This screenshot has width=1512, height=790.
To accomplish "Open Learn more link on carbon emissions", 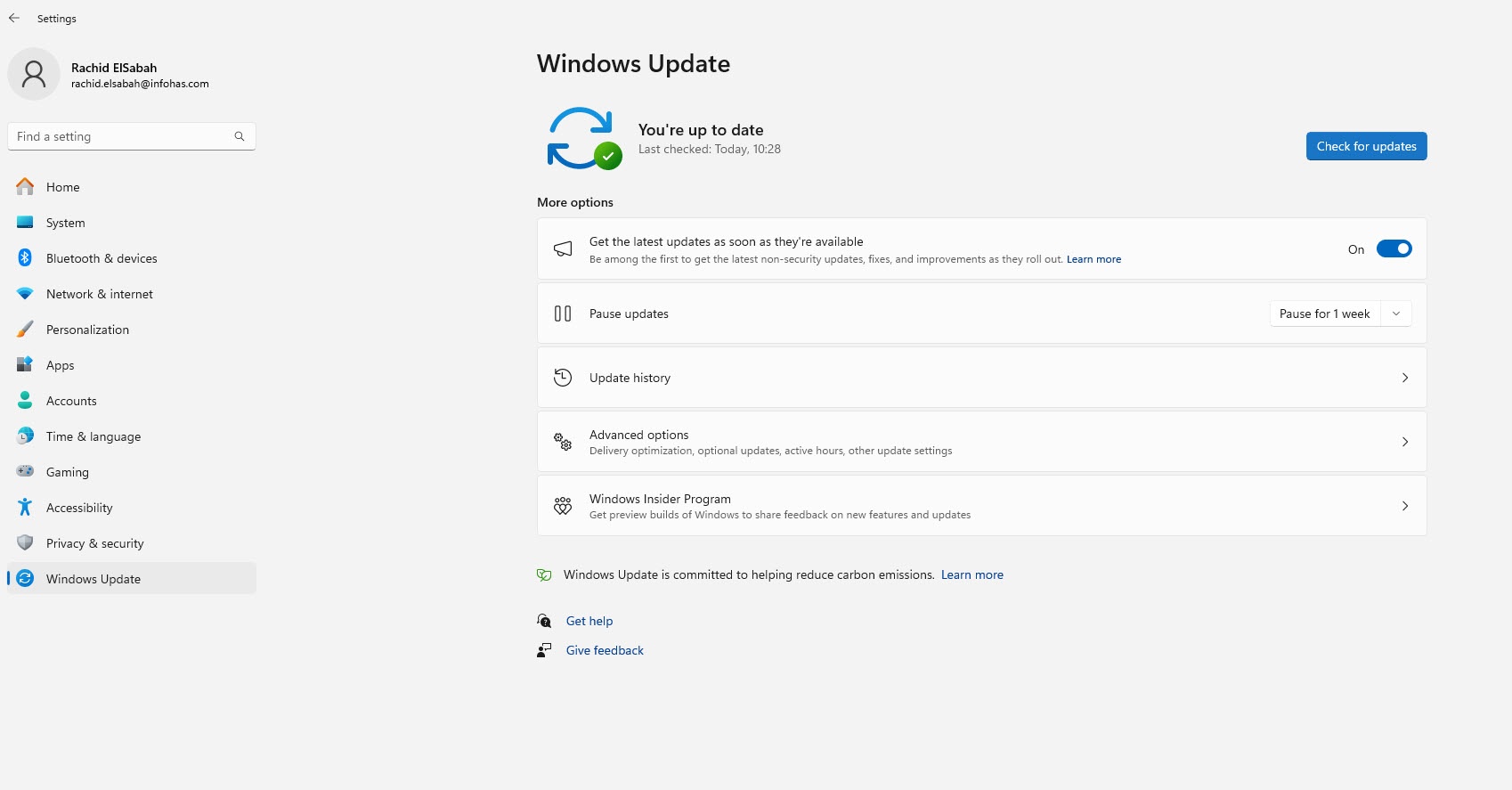I will (972, 574).
